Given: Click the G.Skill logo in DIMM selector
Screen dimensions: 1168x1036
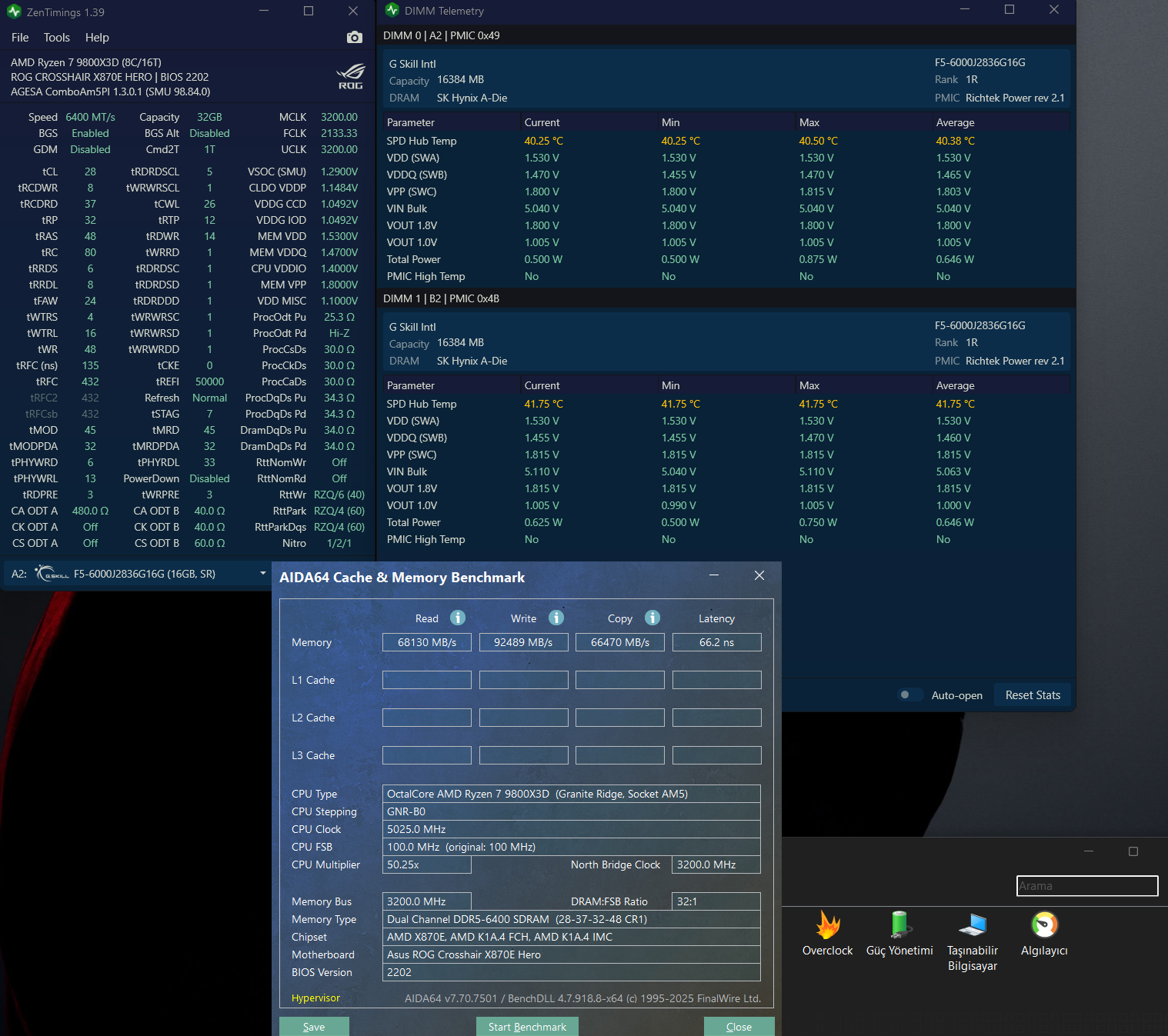Looking at the screenshot, I should point(52,573).
